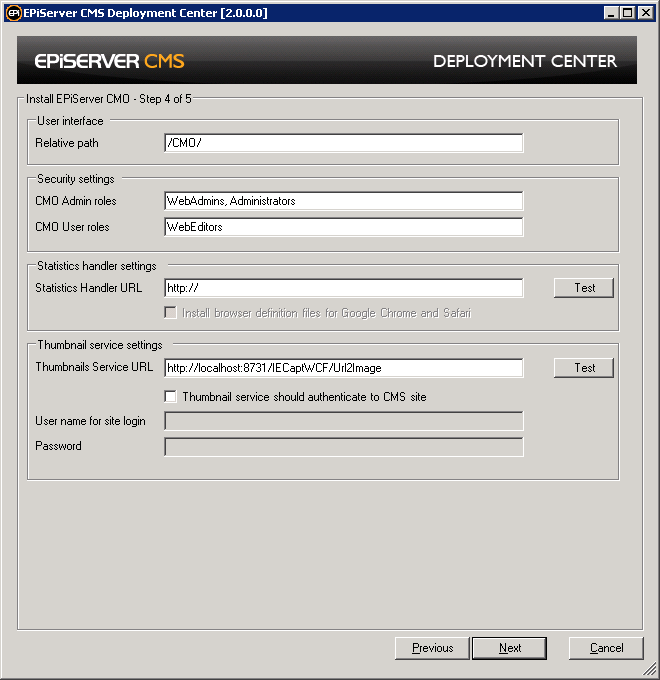This screenshot has width=660, height=680.
Task: Click the 'Statistics handler settings' group title
Action: 97,266
